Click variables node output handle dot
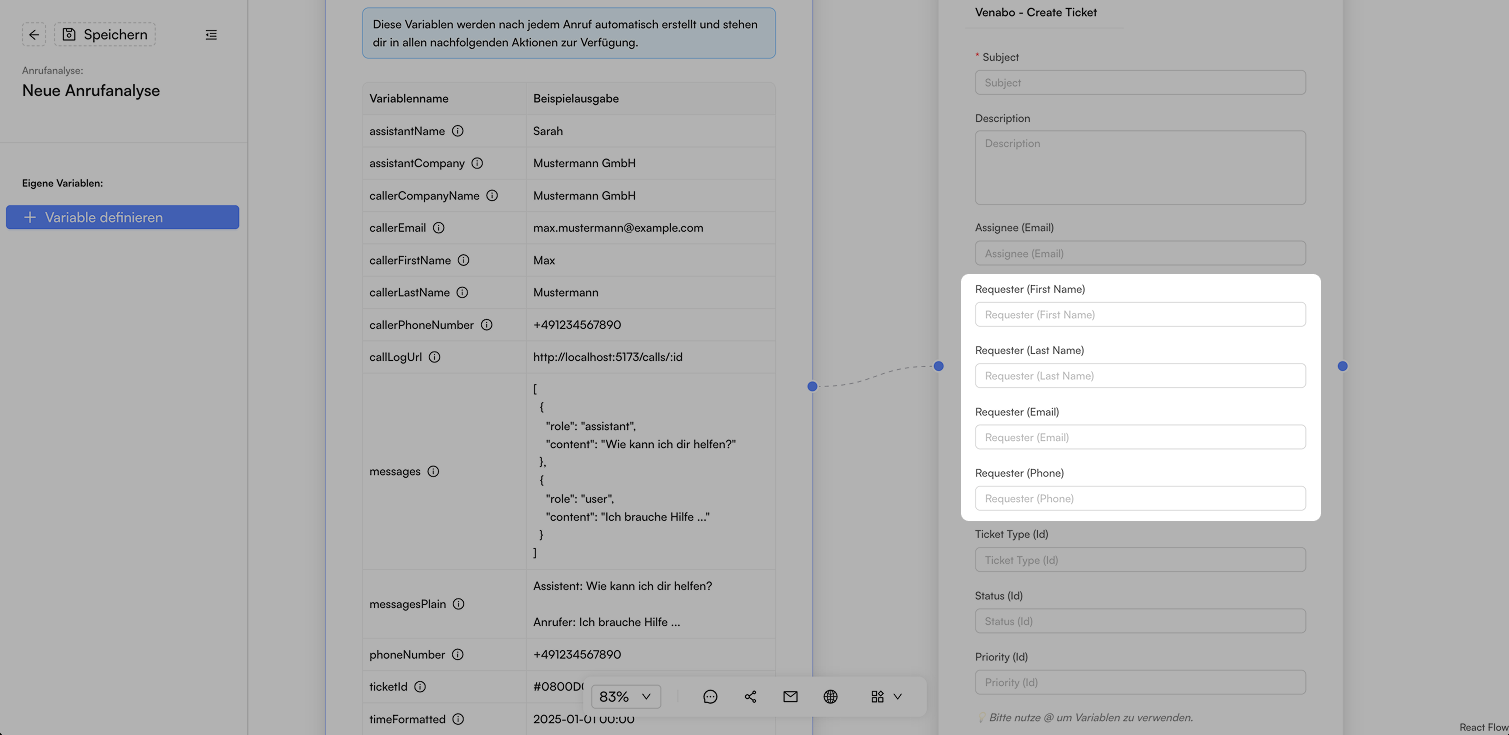This screenshot has height=735, width=1509. click(812, 386)
